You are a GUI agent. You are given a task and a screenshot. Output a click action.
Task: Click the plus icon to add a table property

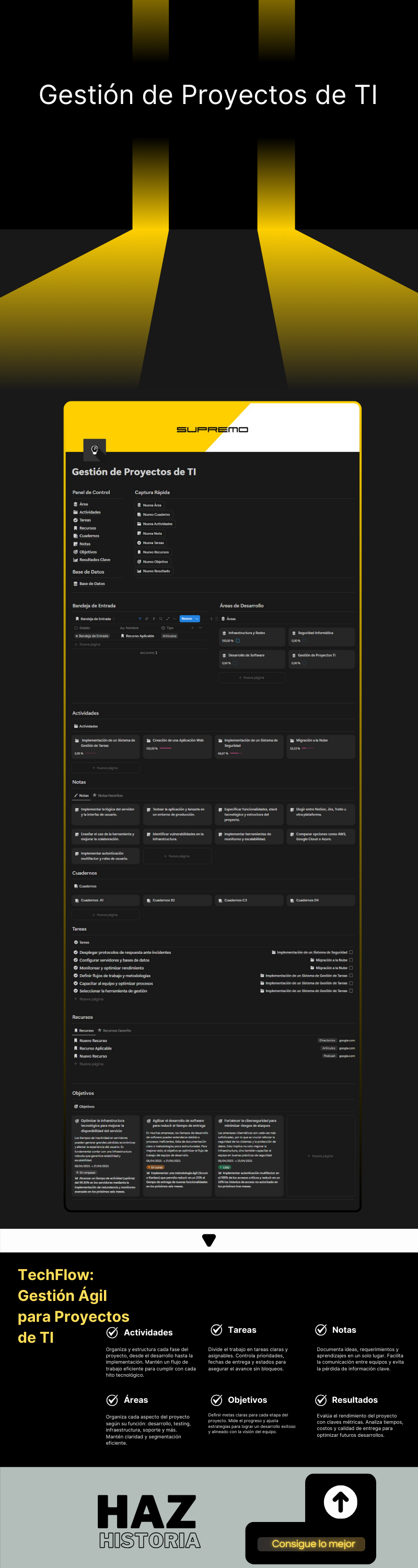click(x=192, y=628)
